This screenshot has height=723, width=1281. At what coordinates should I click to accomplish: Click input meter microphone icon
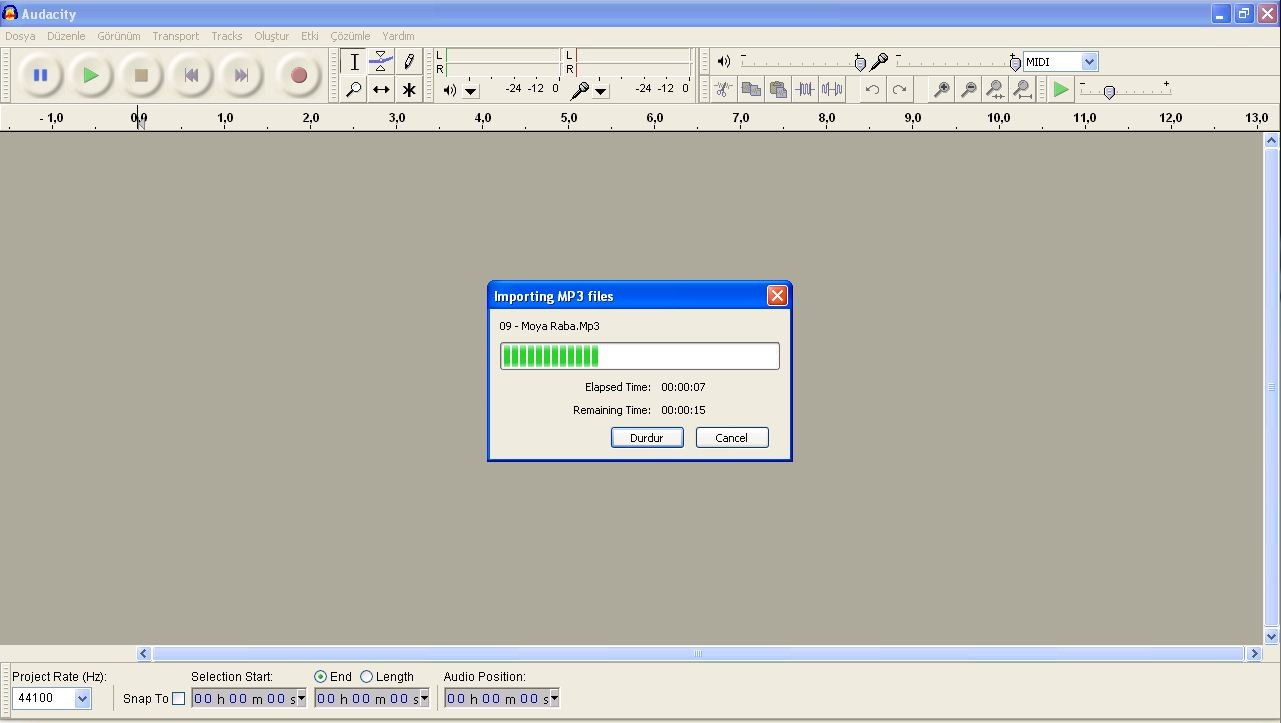579,90
